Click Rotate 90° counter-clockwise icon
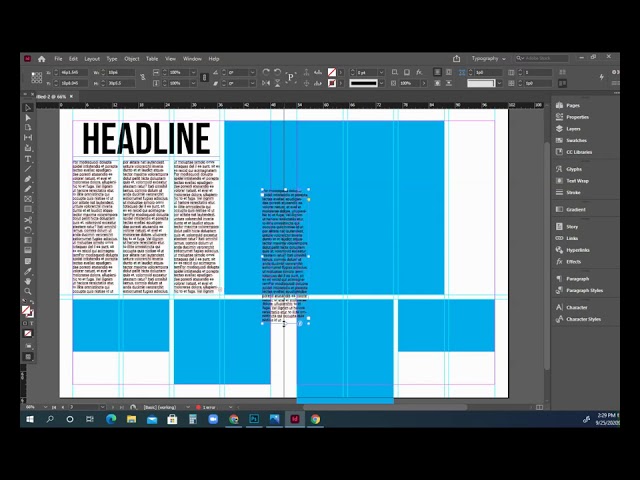Viewport: 640px width, 480px height. click(278, 72)
